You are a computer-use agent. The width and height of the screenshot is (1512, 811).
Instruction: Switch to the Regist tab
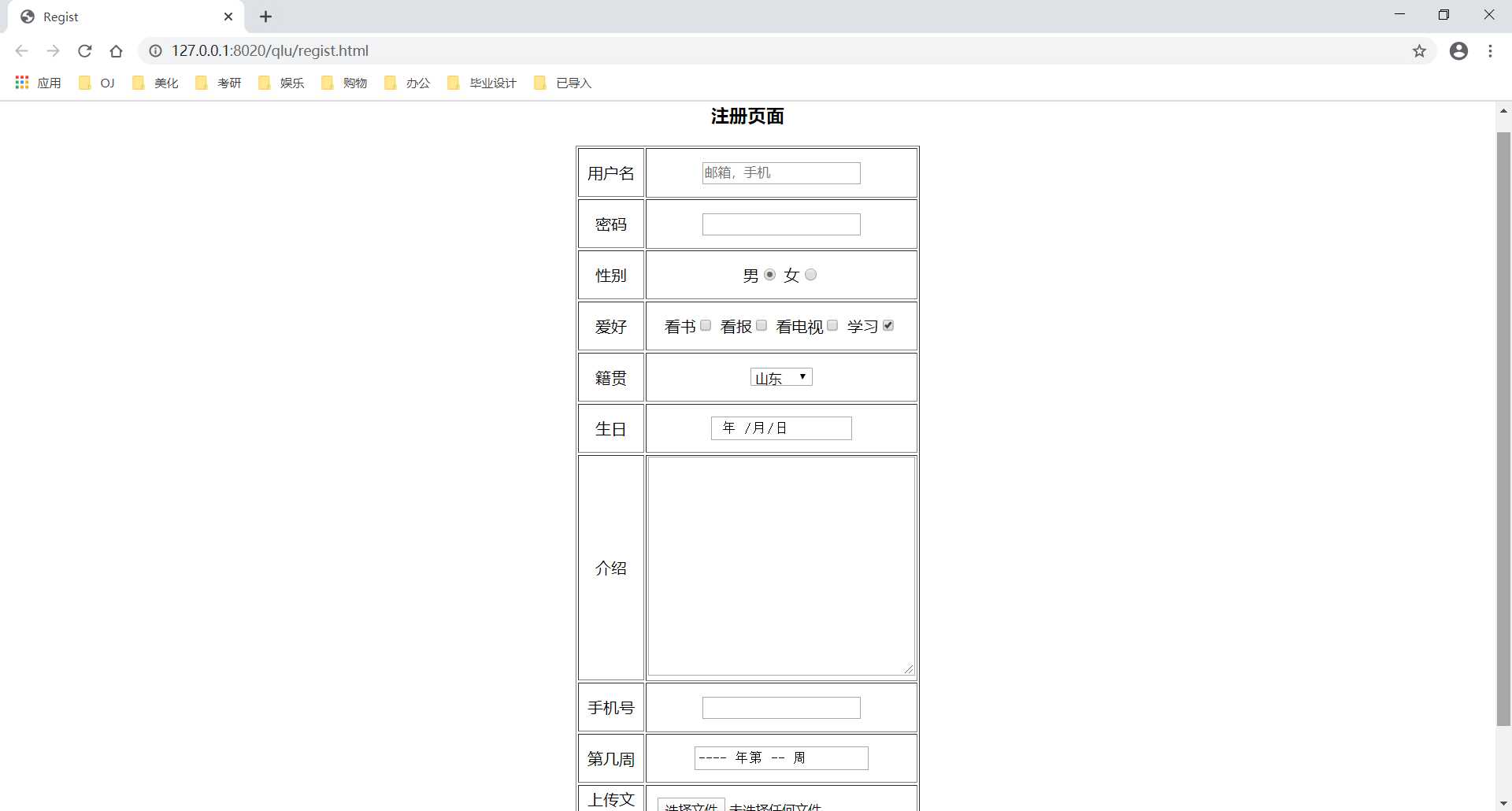tap(118, 17)
